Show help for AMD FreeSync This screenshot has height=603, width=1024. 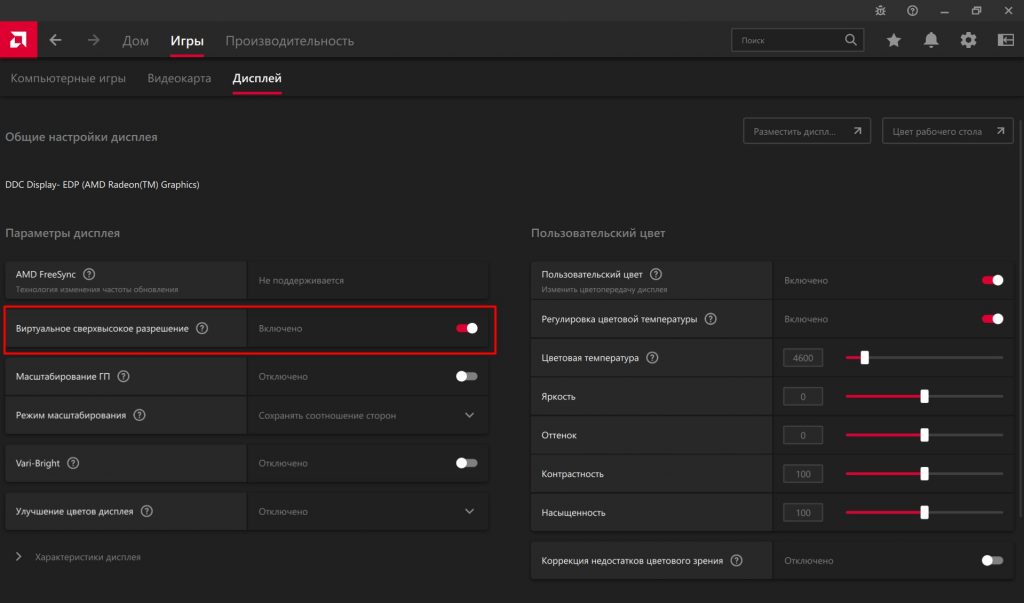(89, 274)
